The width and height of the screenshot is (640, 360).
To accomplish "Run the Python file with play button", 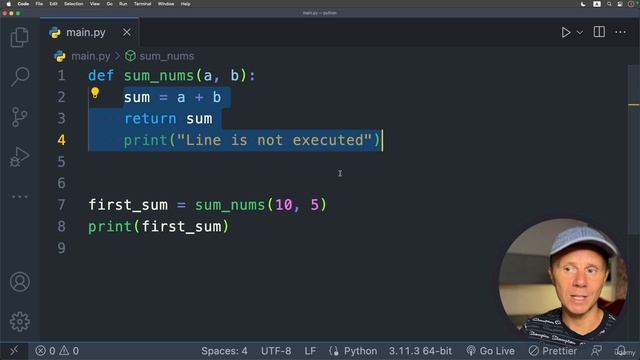I will pos(565,32).
